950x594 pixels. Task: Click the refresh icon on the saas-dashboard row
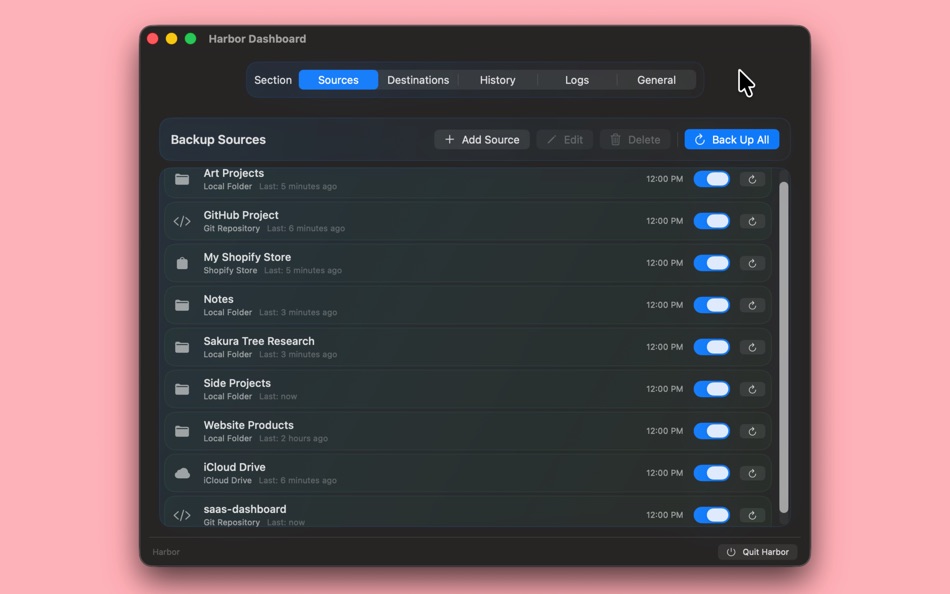click(752, 515)
